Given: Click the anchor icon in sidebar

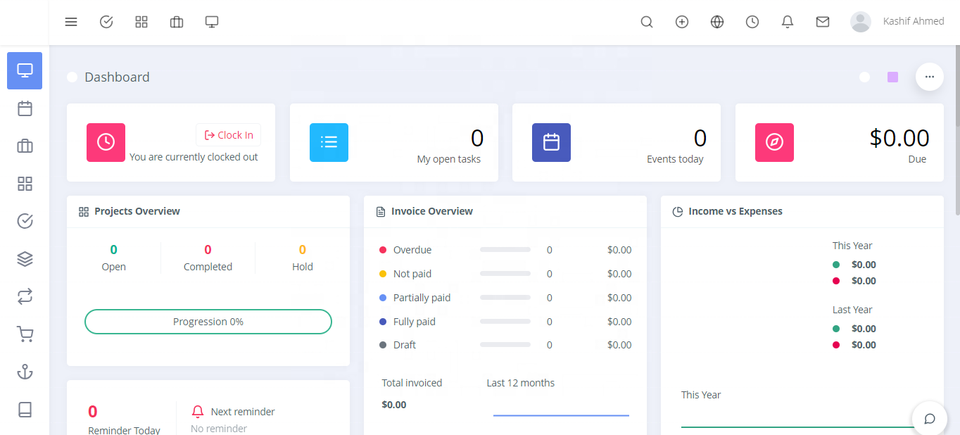Looking at the screenshot, I should click(25, 372).
